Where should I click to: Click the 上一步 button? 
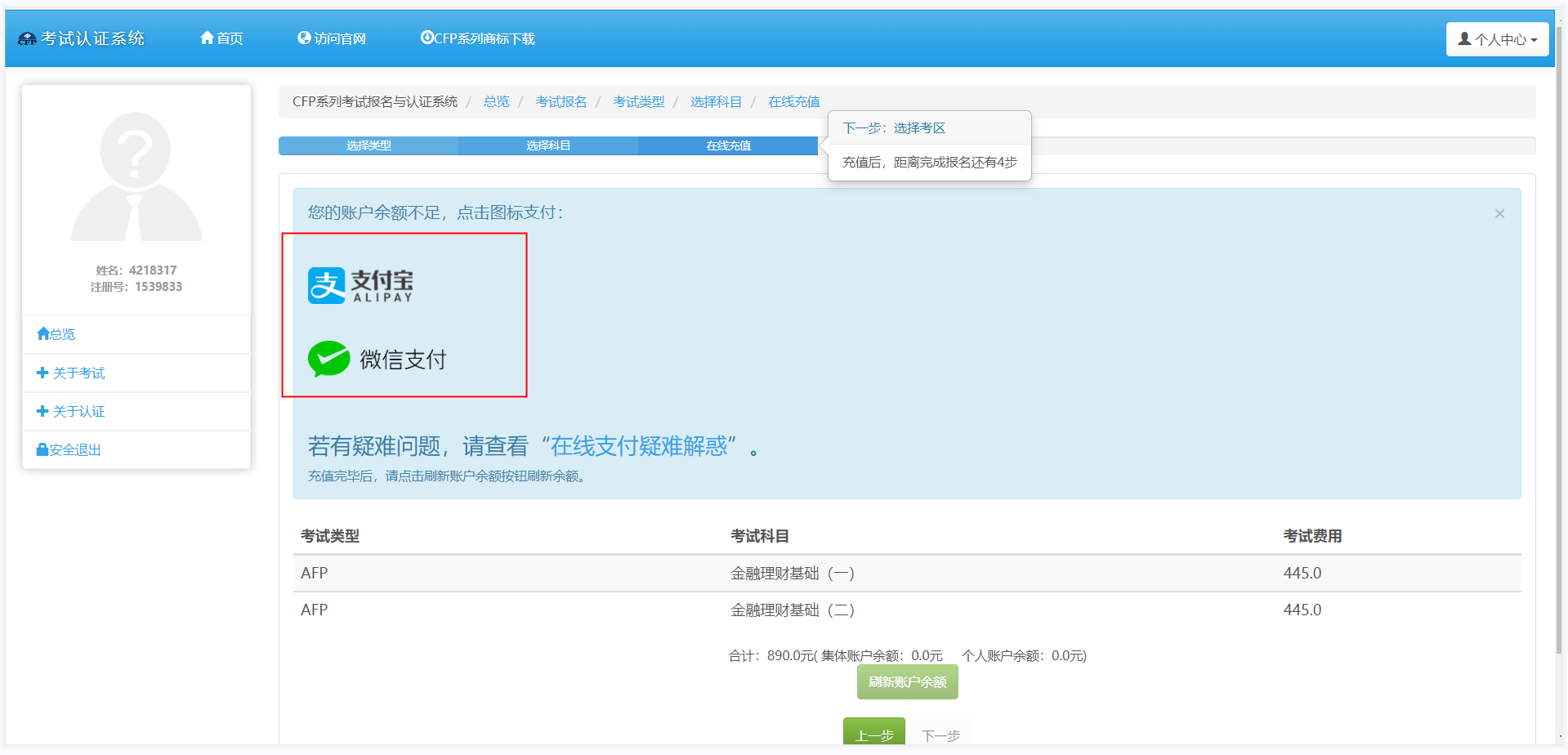[874, 733]
